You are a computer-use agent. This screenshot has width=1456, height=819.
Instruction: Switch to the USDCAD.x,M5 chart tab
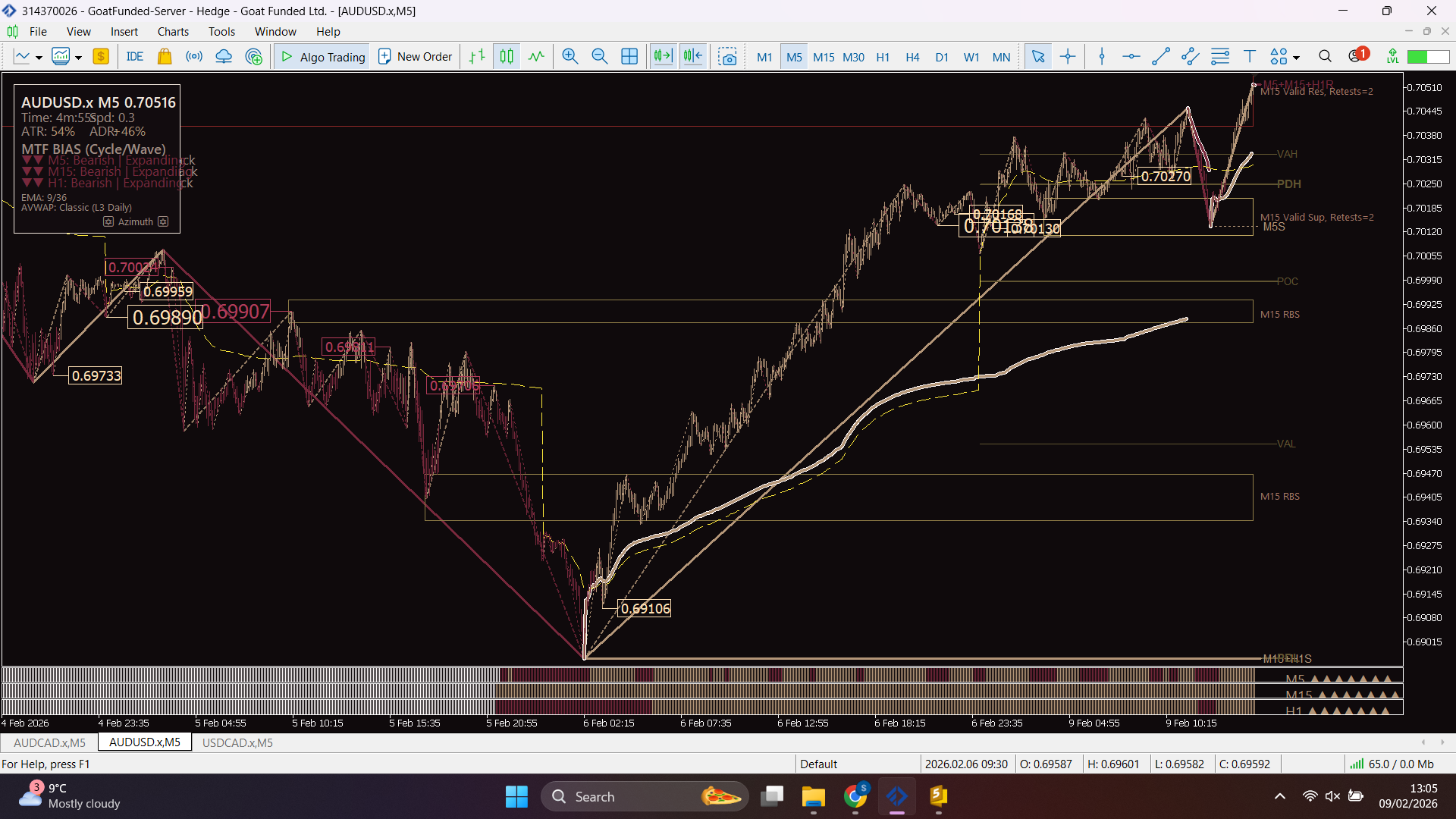(237, 742)
